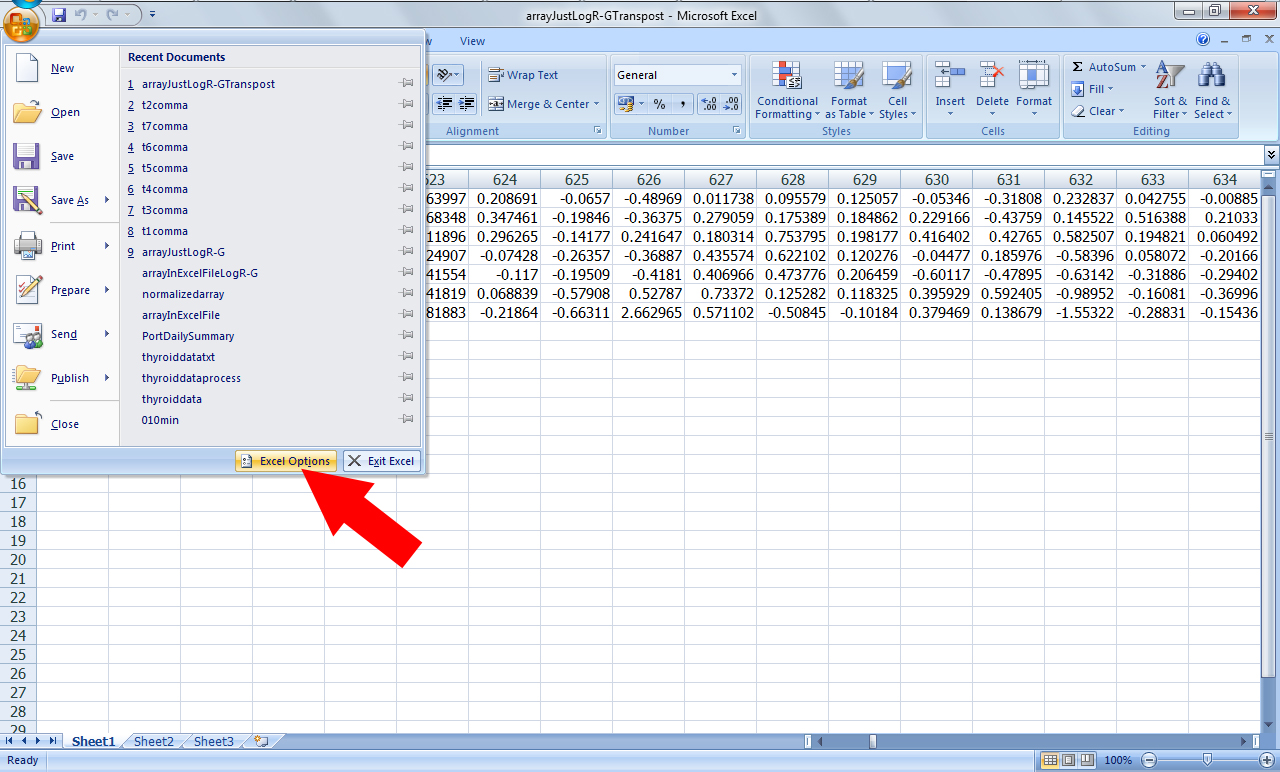Expand the Prepare submenu arrow
The height and width of the screenshot is (772, 1280).
pyautogui.click(x=106, y=290)
